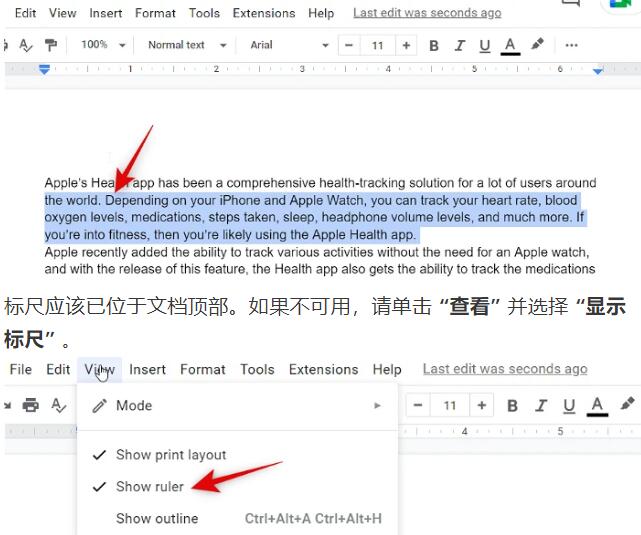This screenshot has height=535, width=641.
Task: Open text color picker in upper toolbar
Action: pos(510,46)
